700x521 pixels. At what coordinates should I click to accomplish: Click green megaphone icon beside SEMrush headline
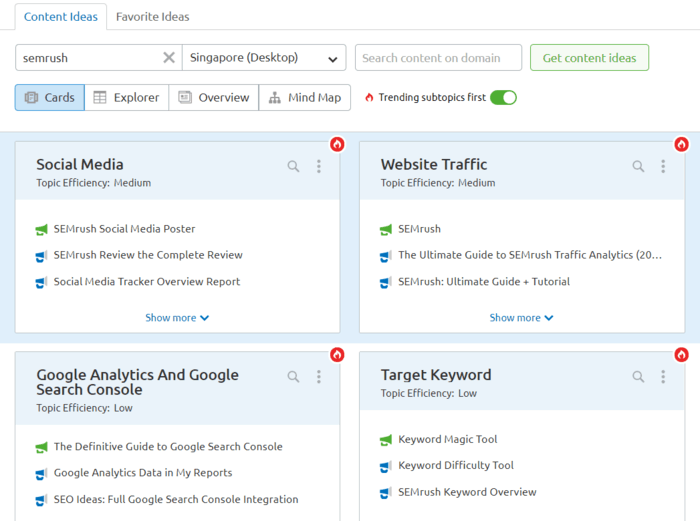coord(386,229)
